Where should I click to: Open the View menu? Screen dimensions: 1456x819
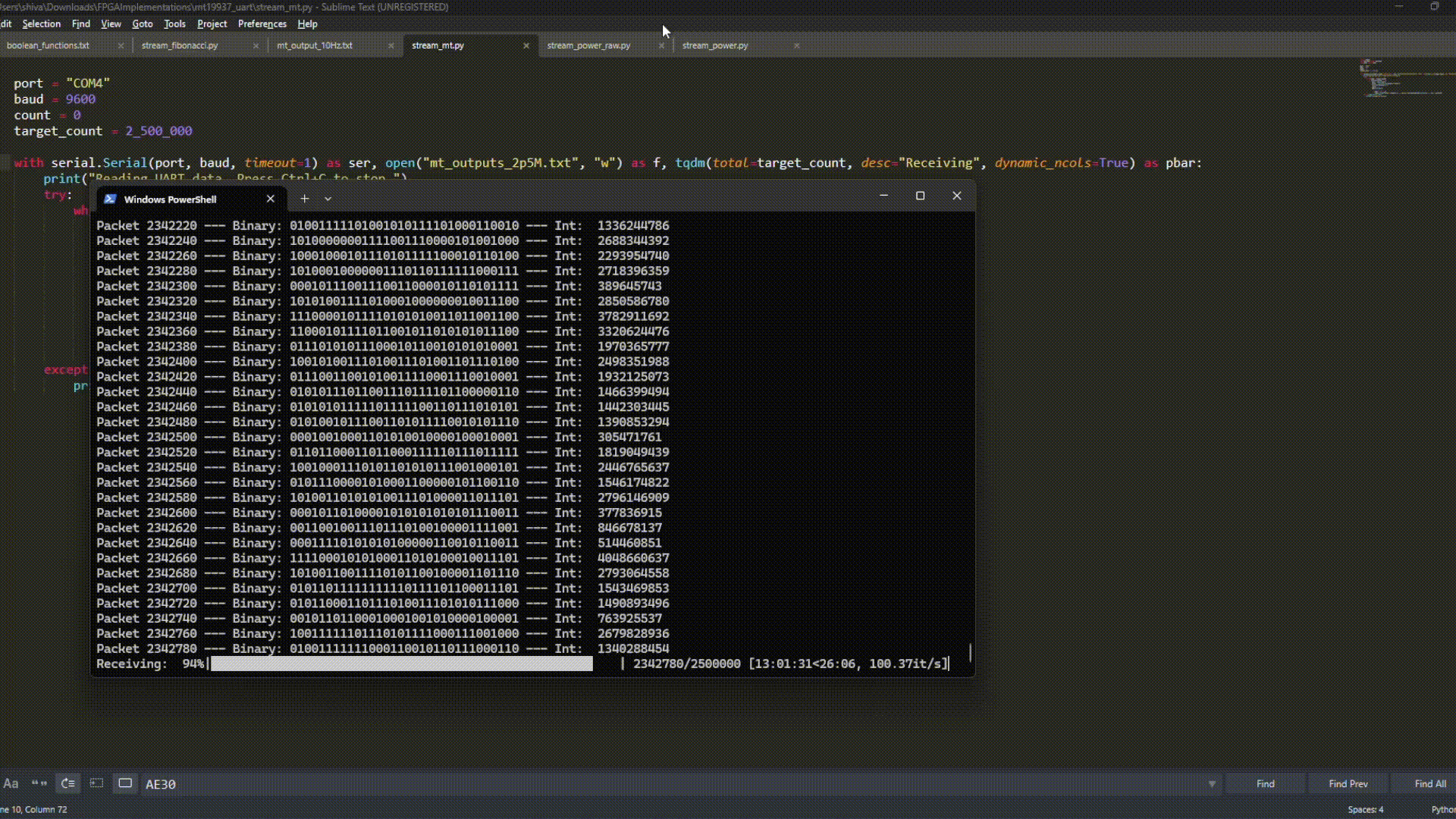[111, 24]
